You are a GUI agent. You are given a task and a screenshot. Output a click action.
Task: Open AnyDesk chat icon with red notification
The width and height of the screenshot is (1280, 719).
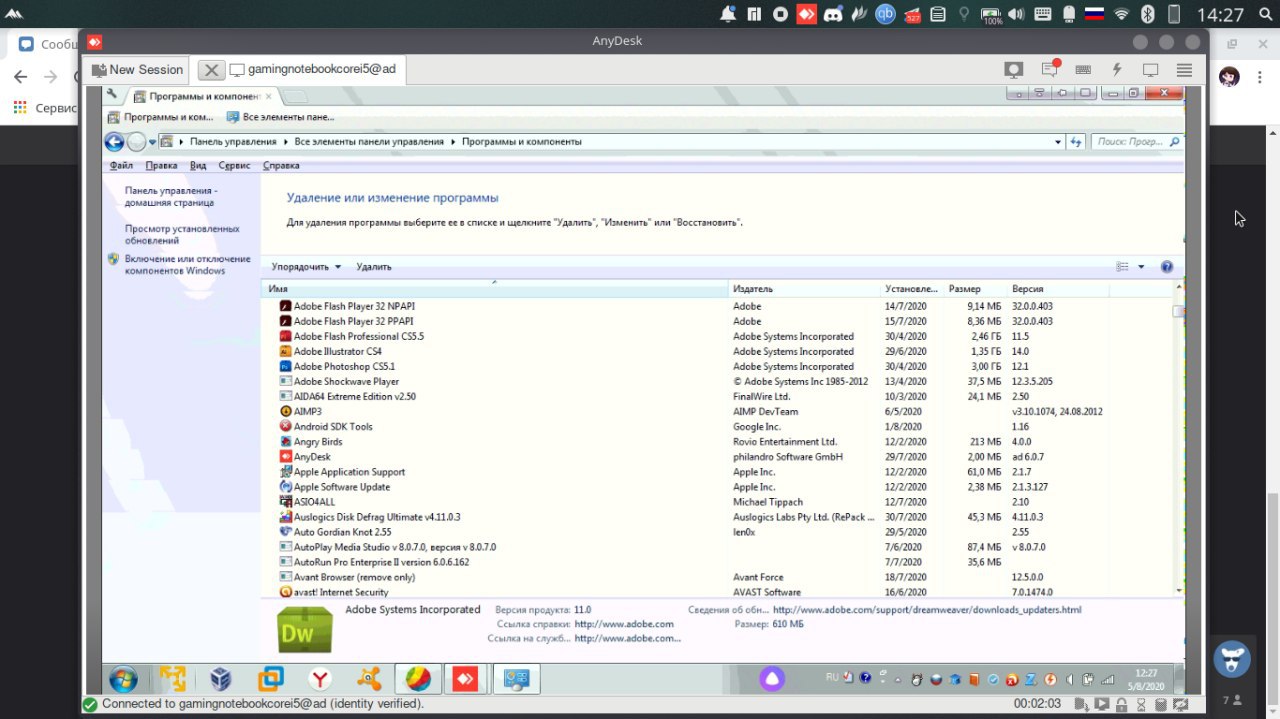(x=1049, y=69)
